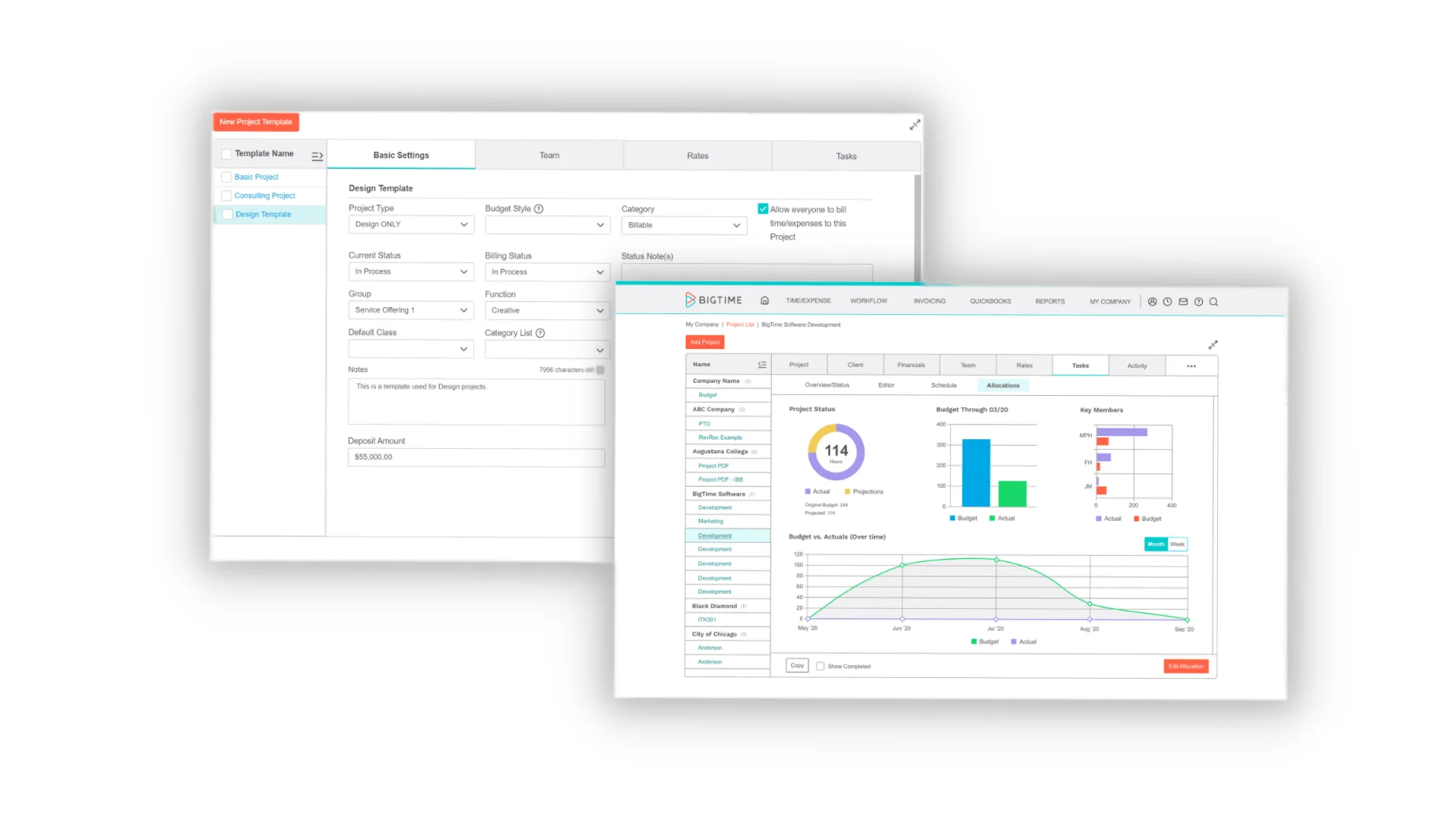Switch chart view to Week

click(x=1177, y=544)
